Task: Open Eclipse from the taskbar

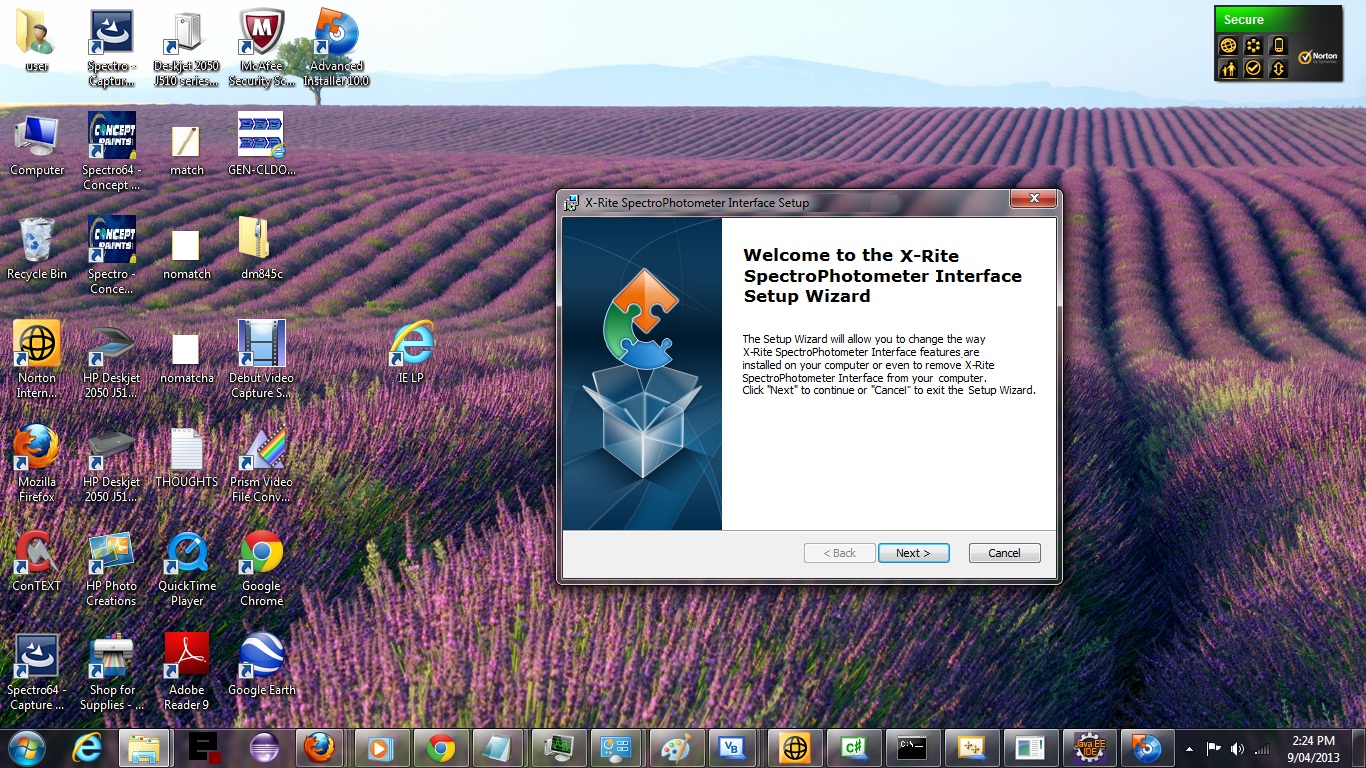Action: (x=264, y=747)
